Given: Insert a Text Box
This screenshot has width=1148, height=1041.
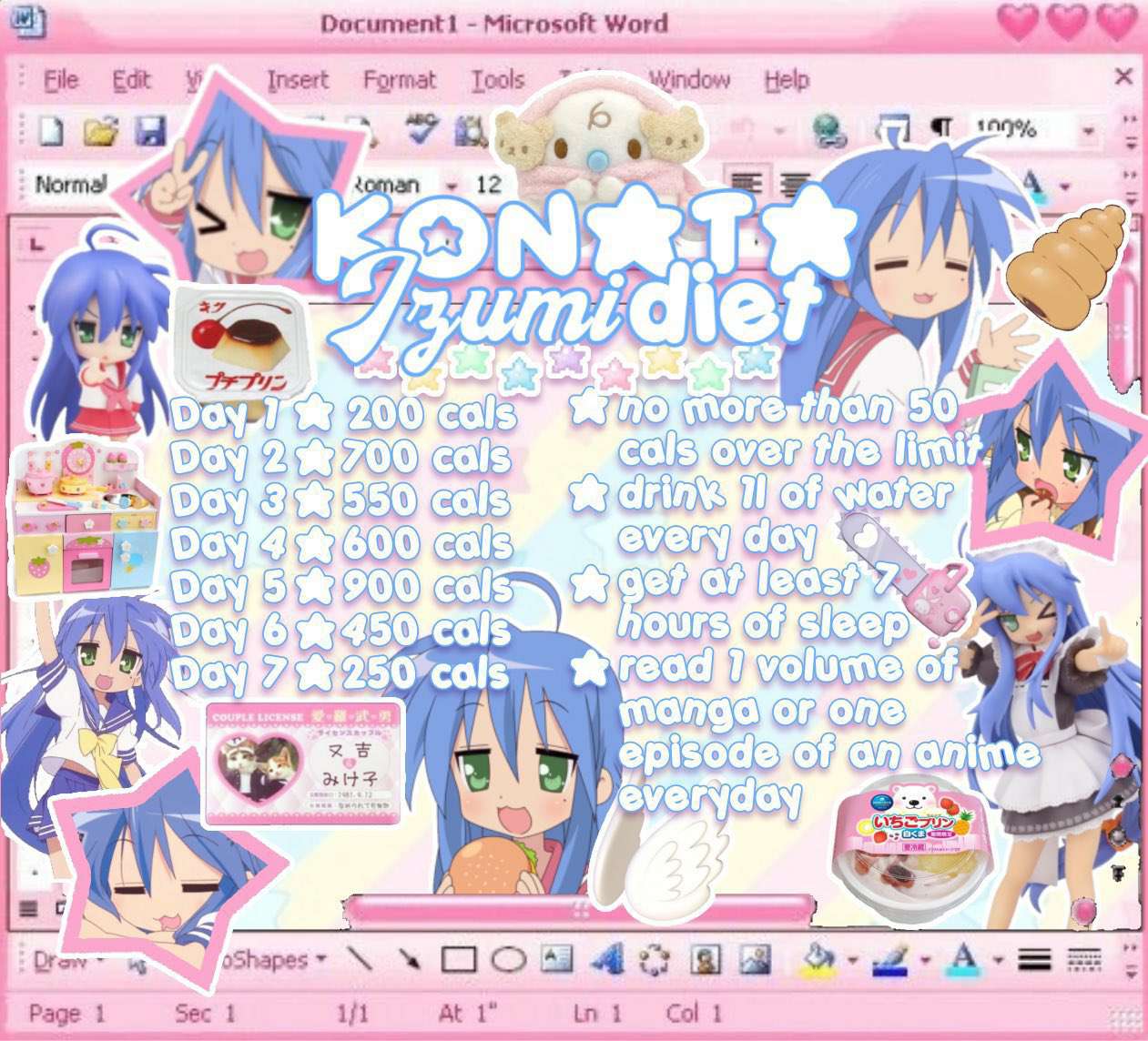Looking at the screenshot, I should coord(556,958).
